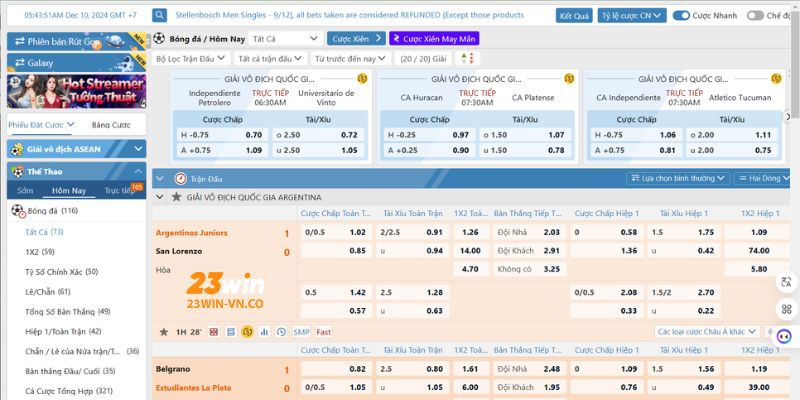The image size is (800, 400).
Task: Click the Cược Xiên May Mắn button
Action: 434,38
